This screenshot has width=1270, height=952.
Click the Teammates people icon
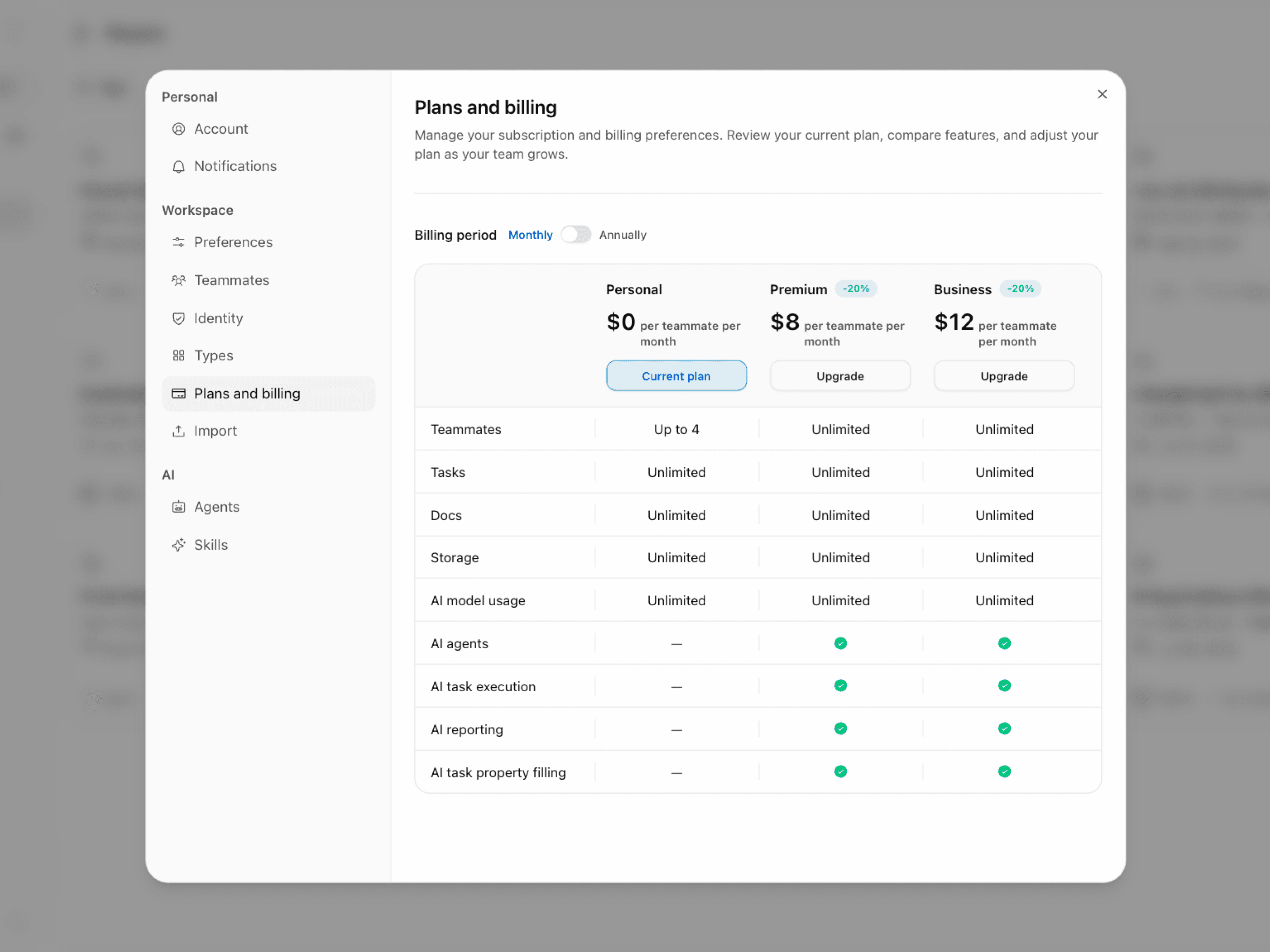[x=179, y=281]
